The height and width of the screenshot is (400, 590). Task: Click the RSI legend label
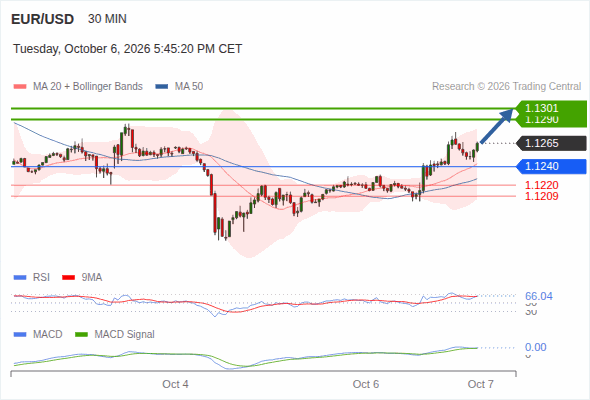(41, 278)
